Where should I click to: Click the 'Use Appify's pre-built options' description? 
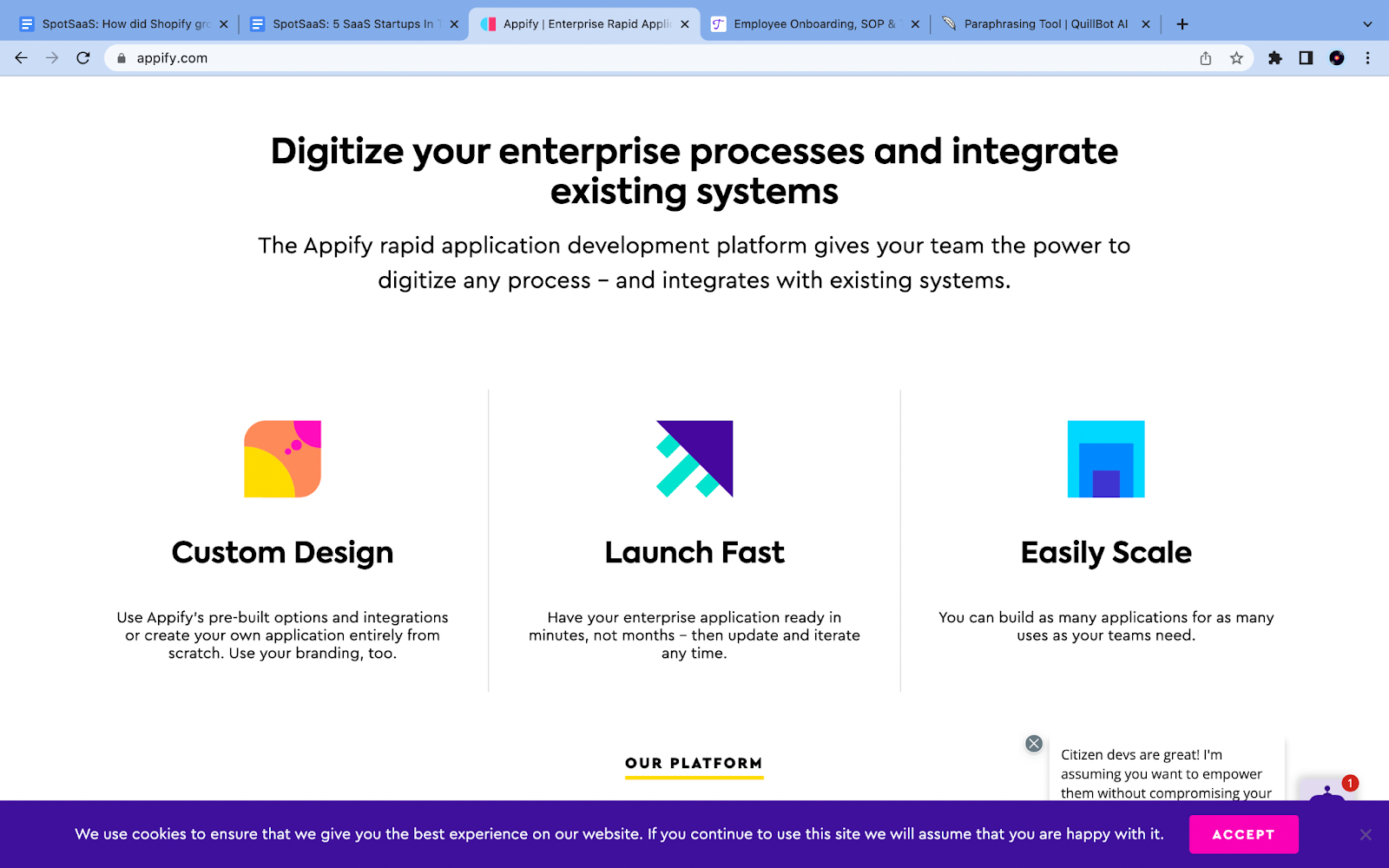pyautogui.click(x=283, y=635)
